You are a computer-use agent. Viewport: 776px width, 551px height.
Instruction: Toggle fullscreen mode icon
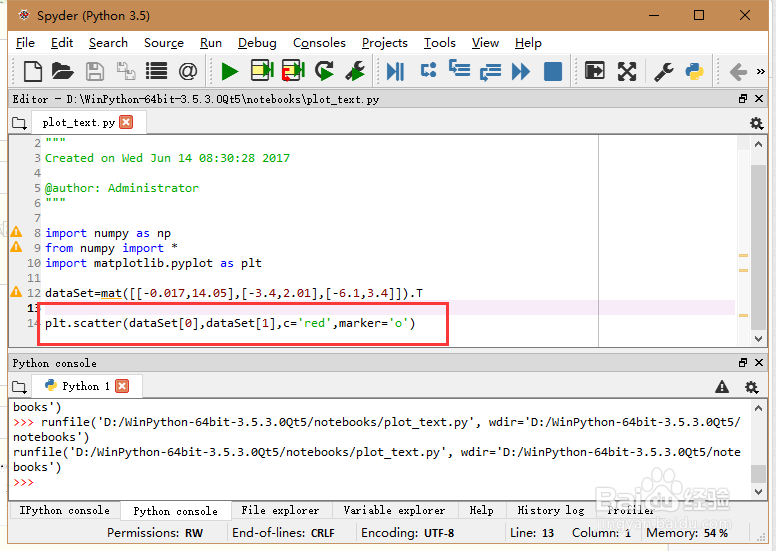(627, 71)
